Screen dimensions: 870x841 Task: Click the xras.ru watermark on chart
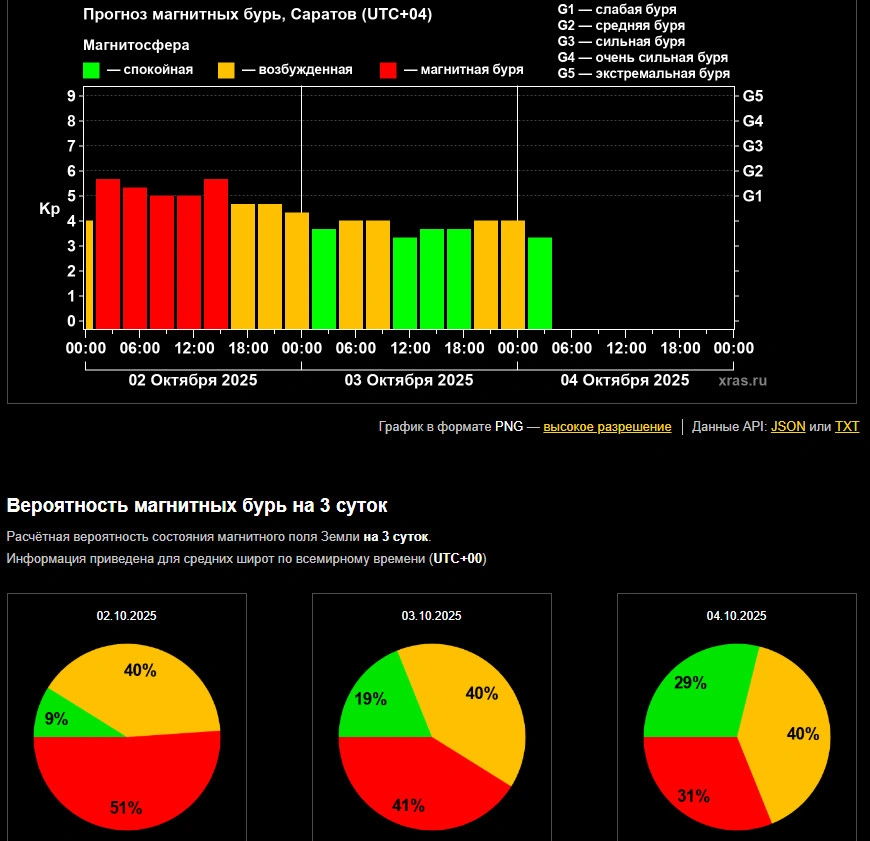[743, 381]
